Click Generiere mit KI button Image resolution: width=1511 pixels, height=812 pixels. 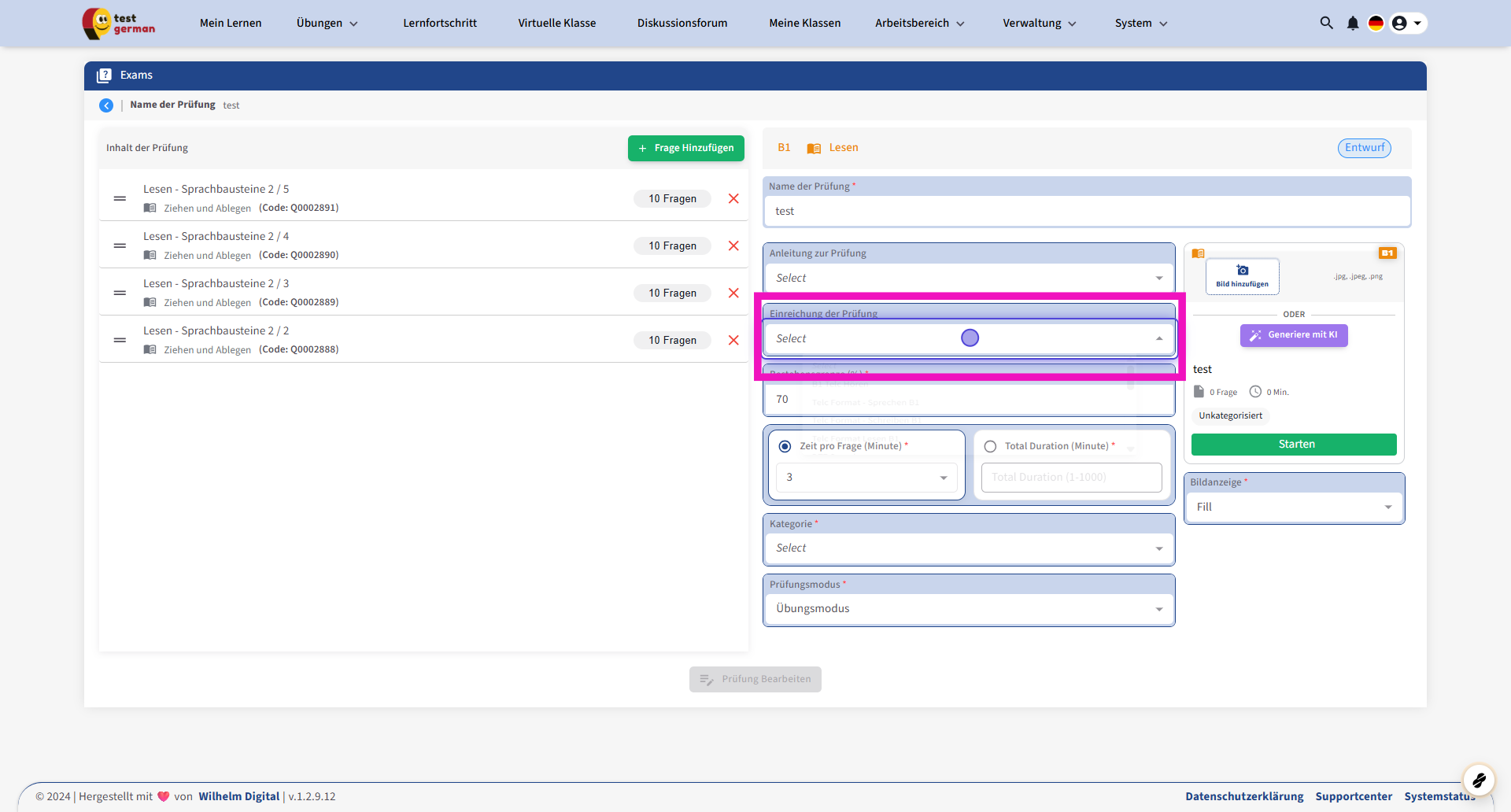[x=1294, y=335]
